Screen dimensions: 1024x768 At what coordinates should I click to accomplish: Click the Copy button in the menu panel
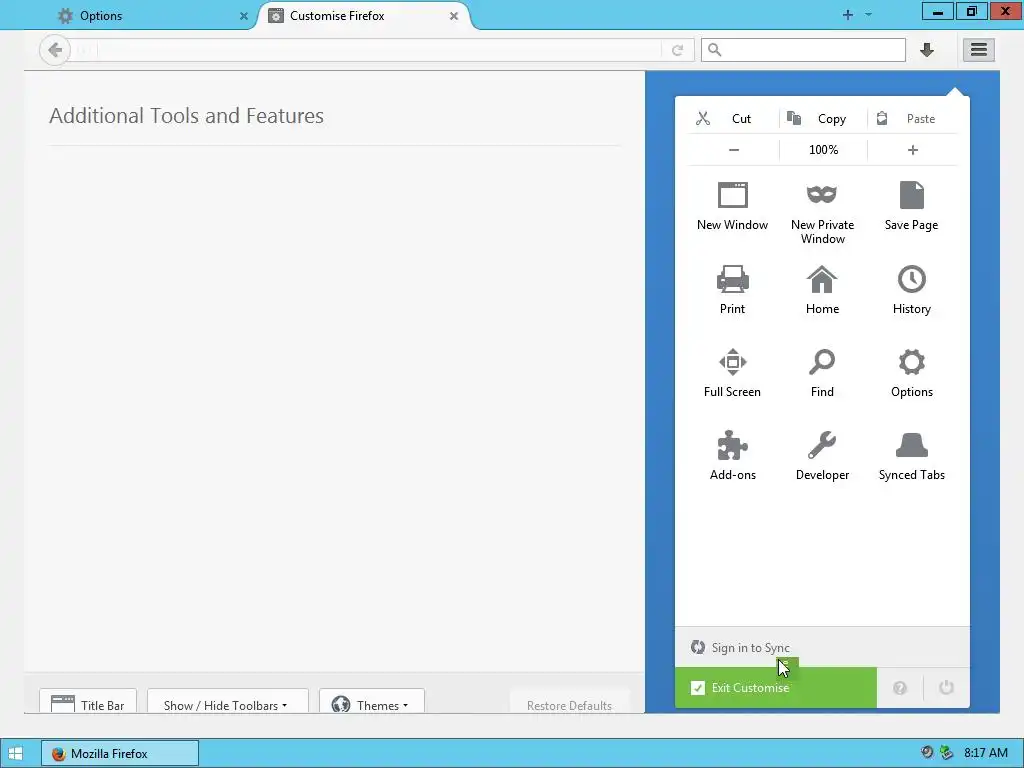[x=823, y=119]
